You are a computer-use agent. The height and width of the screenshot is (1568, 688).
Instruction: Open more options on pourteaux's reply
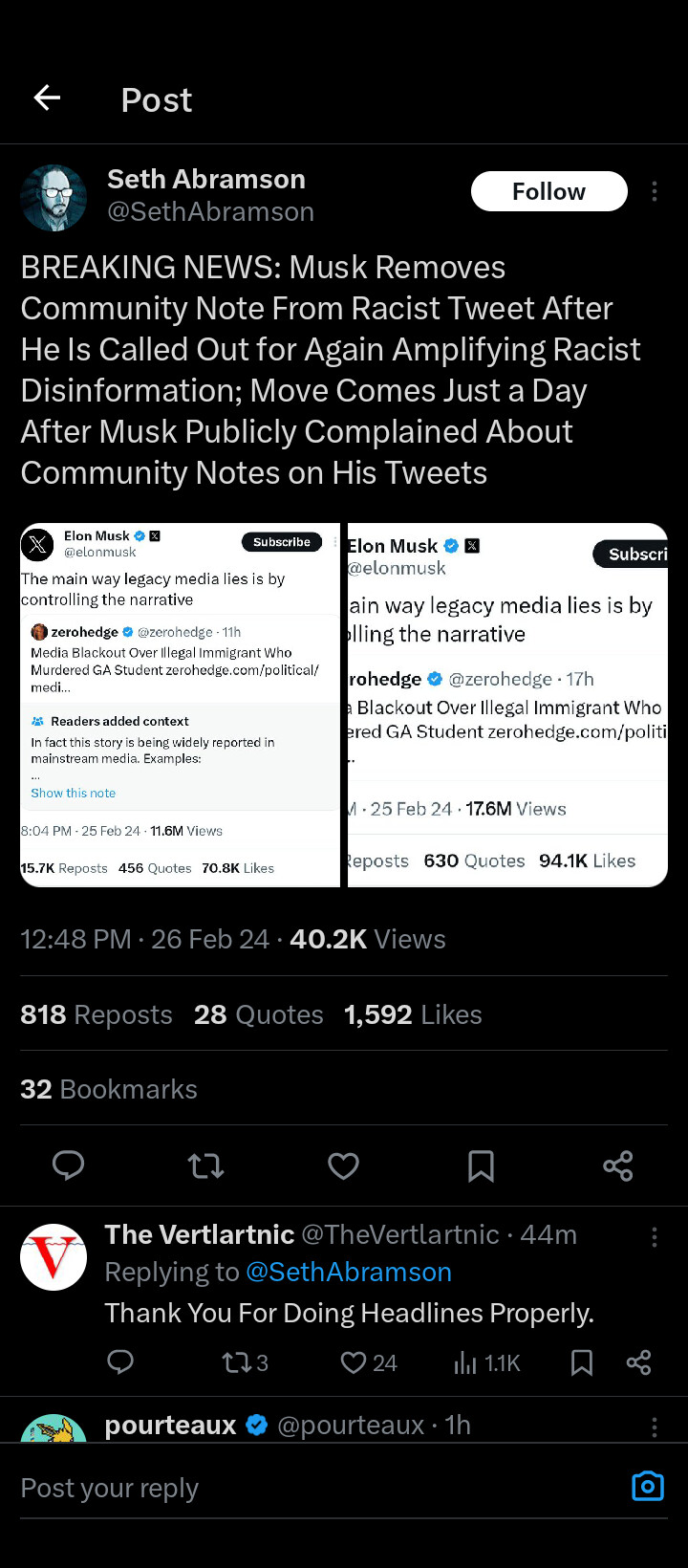tap(655, 1426)
